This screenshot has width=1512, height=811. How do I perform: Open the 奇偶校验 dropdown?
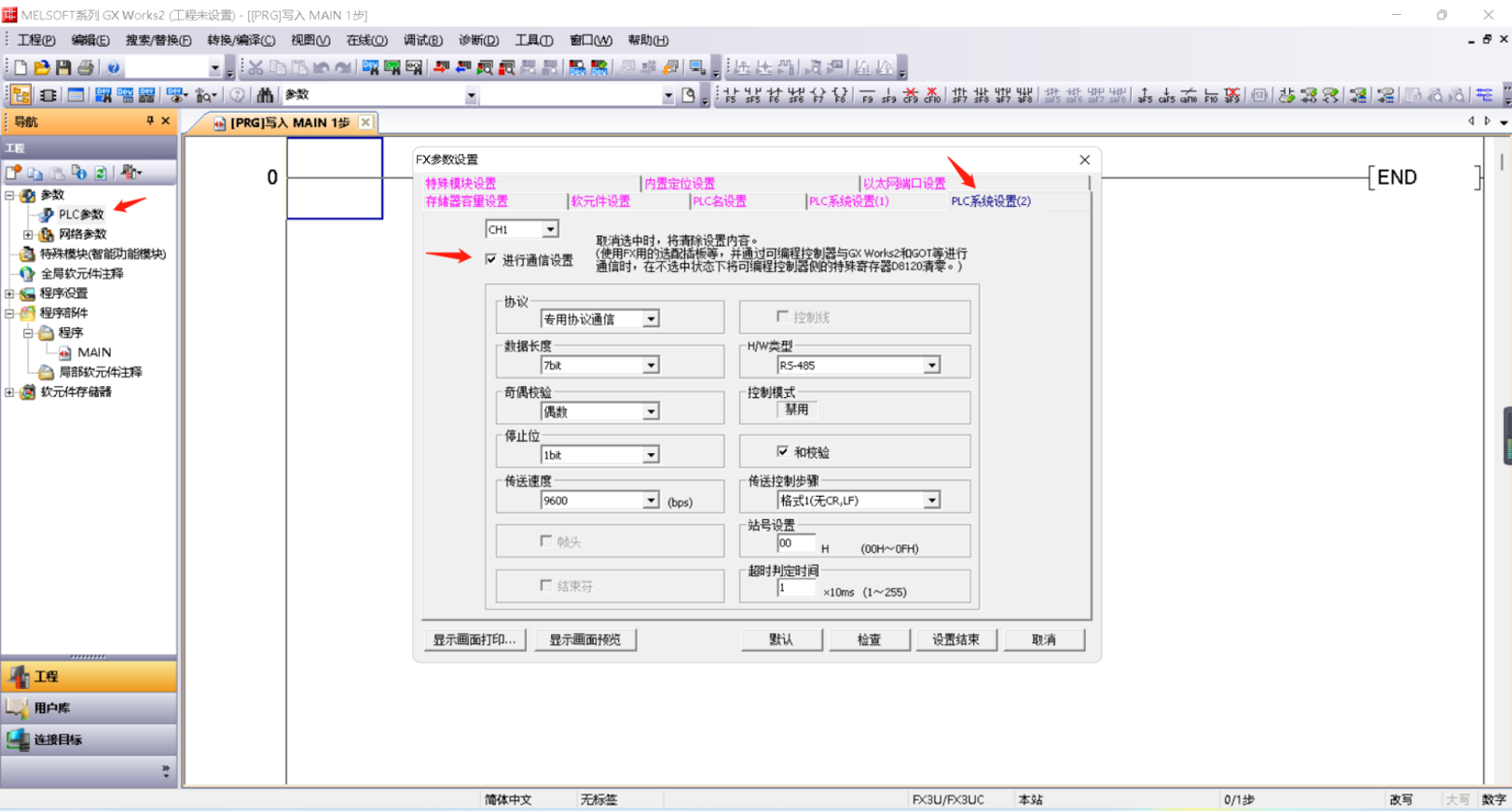click(x=651, y=411)
